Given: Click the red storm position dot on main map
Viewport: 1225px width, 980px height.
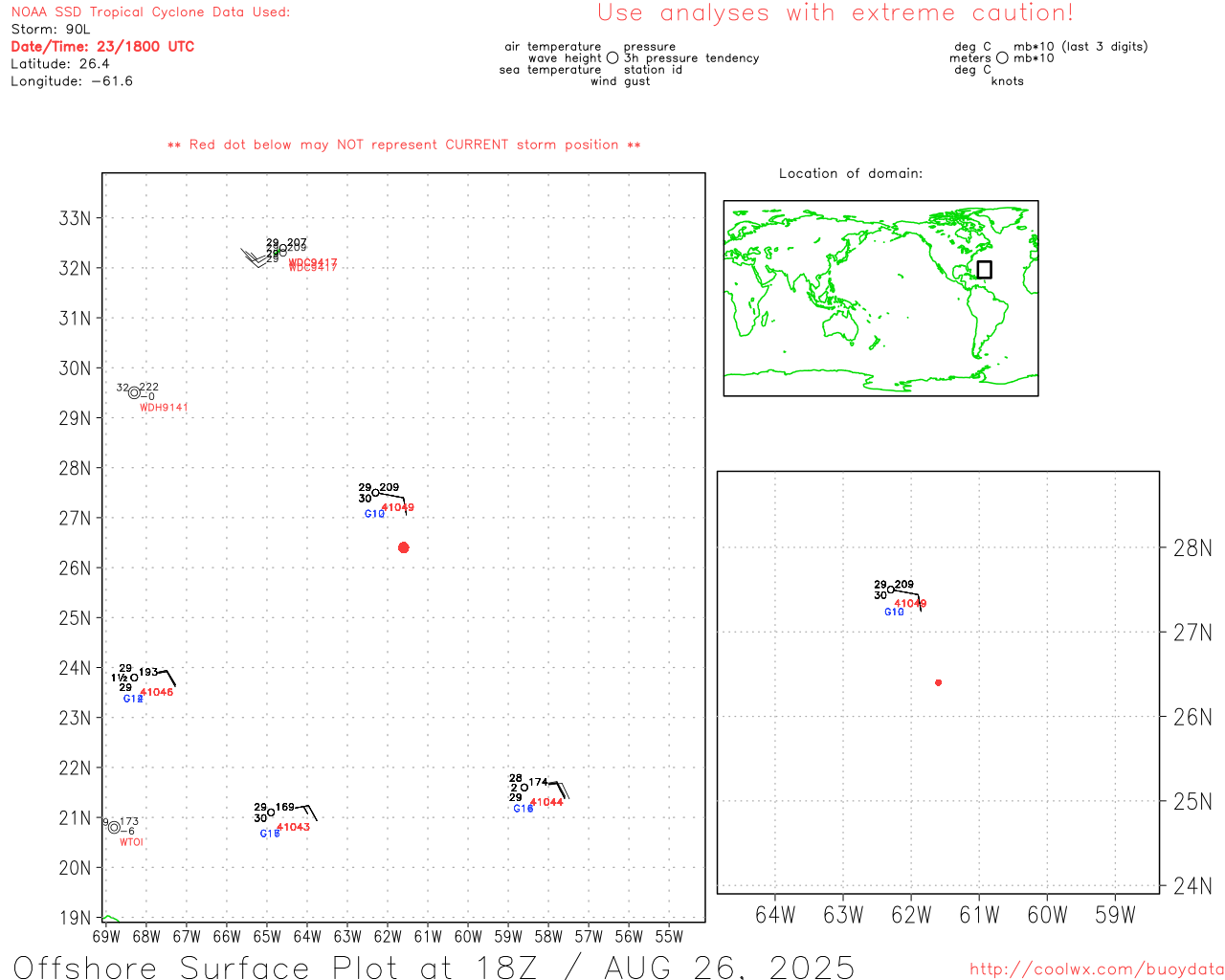Looking at the screenshot, I should (x=403, y=547).
